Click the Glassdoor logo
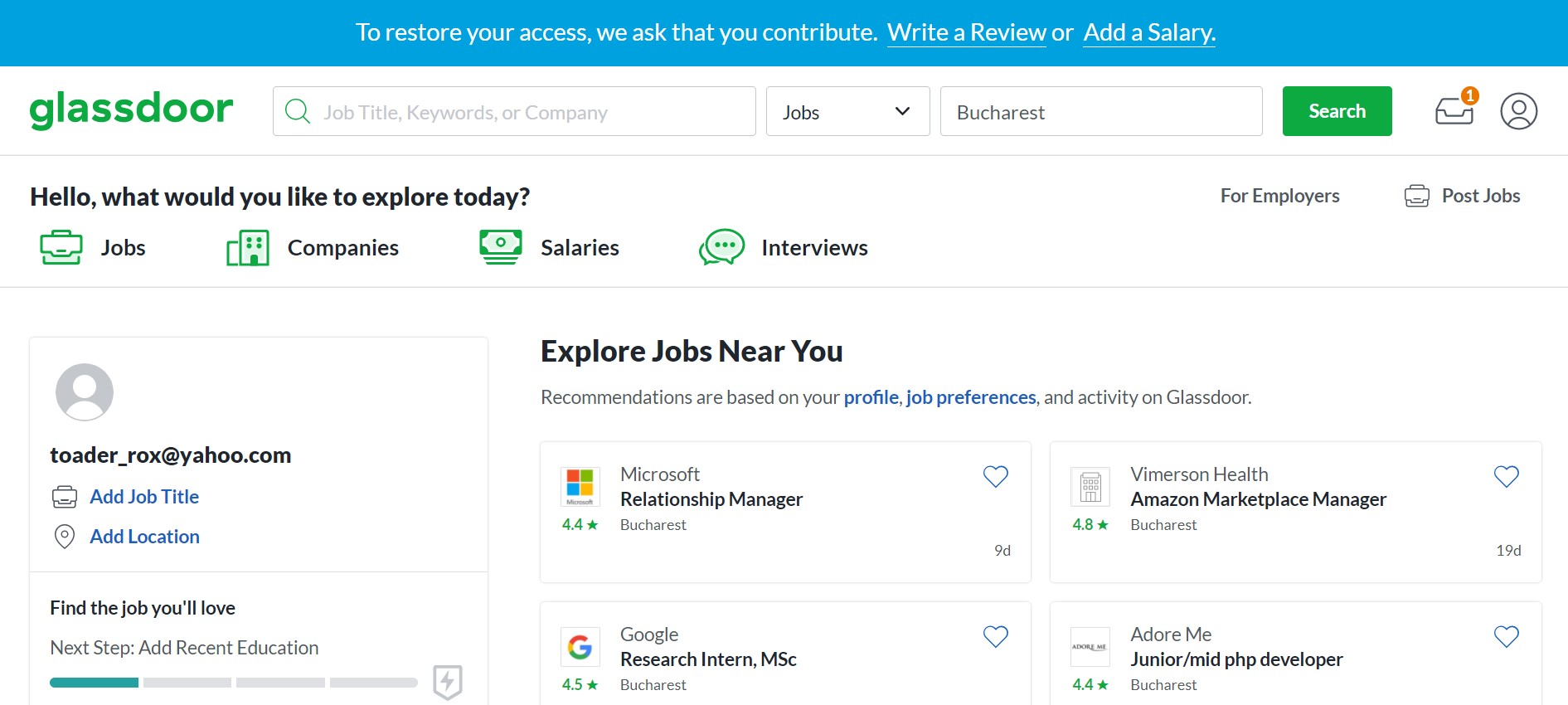1568x705 pixels. pos(131,110)
